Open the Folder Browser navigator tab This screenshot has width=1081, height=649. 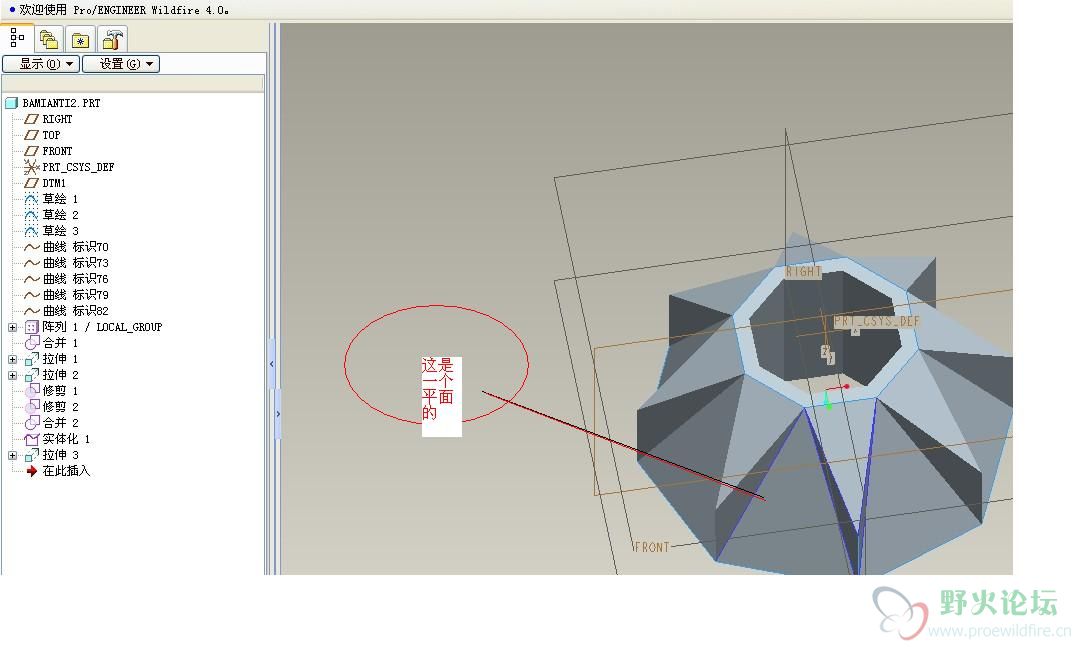[48, 40]
